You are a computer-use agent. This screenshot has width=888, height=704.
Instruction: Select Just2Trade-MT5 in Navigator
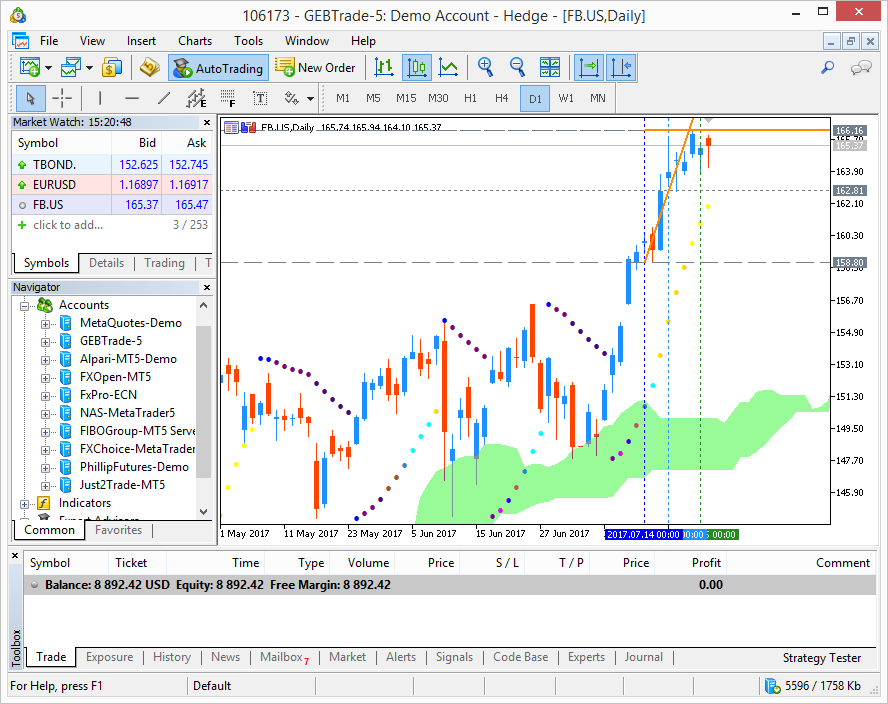click(122, 485)
